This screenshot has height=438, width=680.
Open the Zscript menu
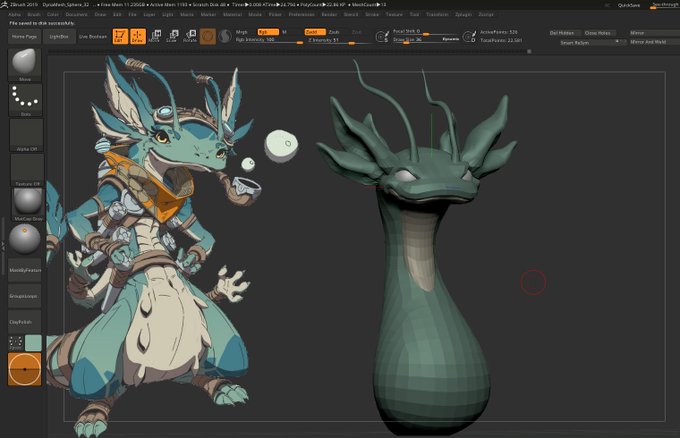[x=486, y=15]
